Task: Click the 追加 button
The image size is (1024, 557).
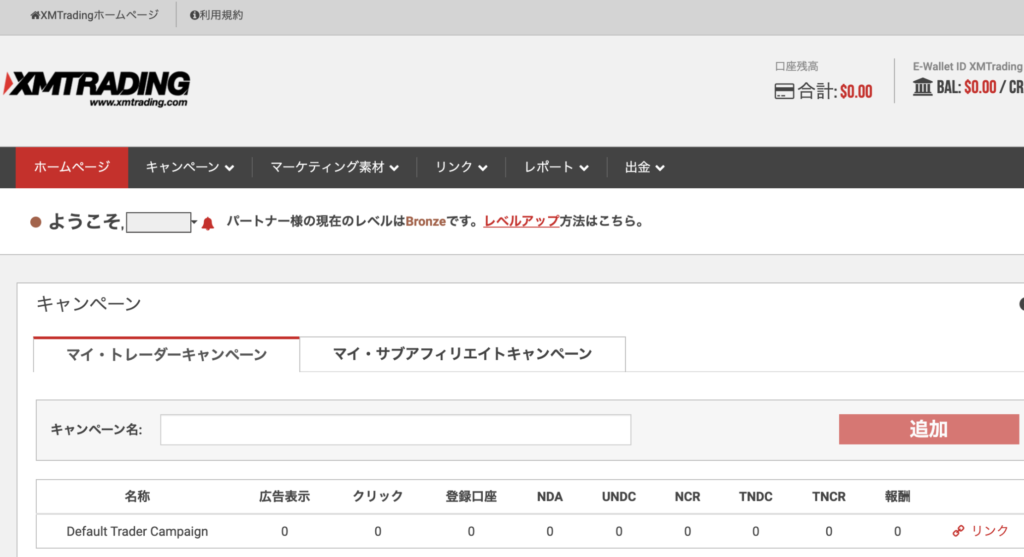Action: click(929, 429)
